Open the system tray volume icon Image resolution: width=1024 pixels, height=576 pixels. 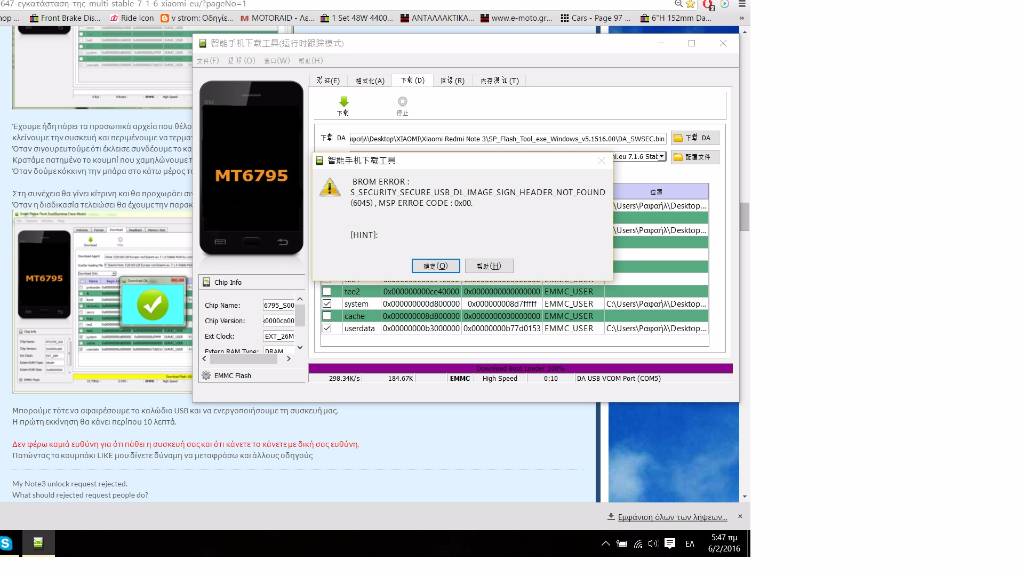[653, 544]
